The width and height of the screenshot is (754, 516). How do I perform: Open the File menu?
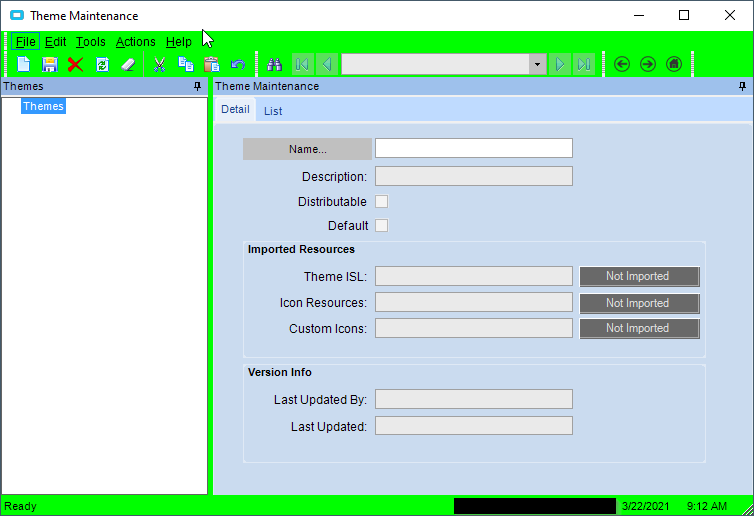(x=25, y=42)
